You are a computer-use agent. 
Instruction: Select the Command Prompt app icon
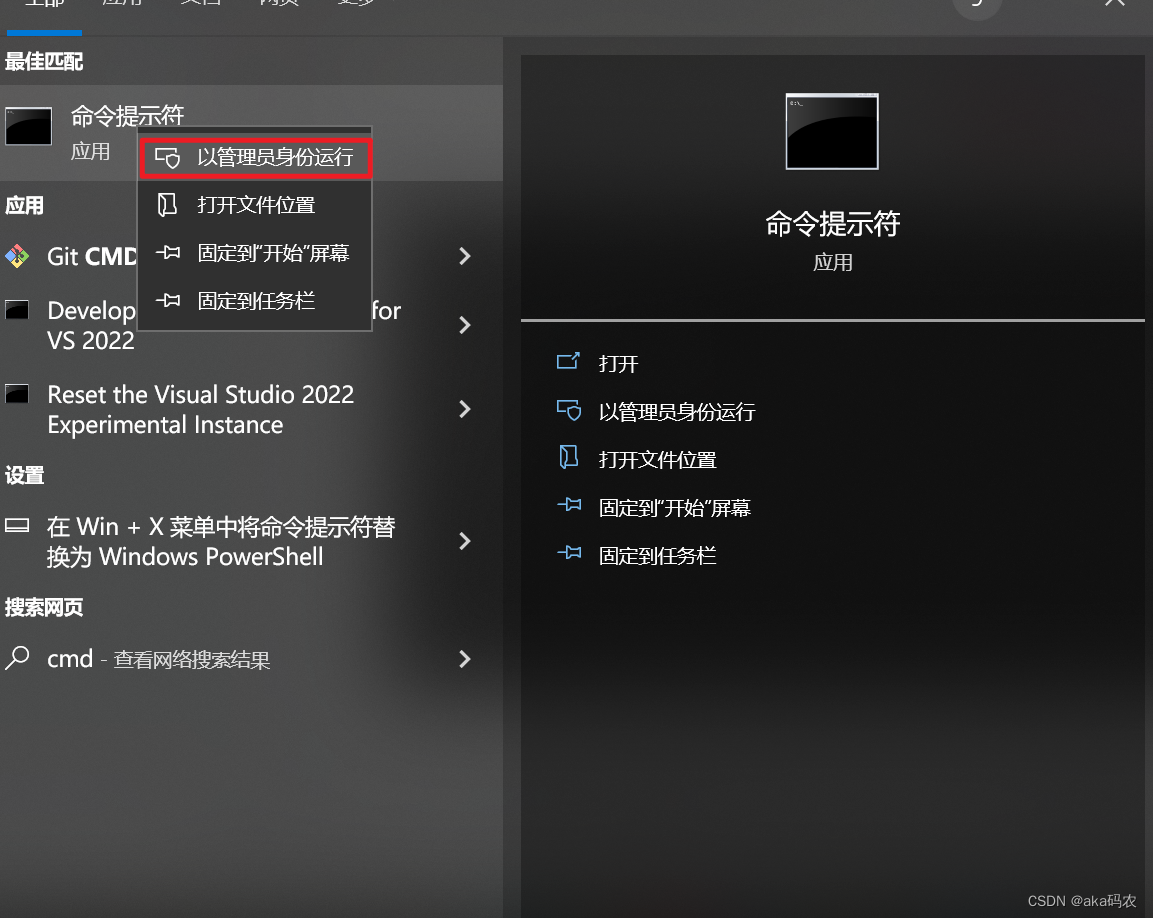[26, 126]
